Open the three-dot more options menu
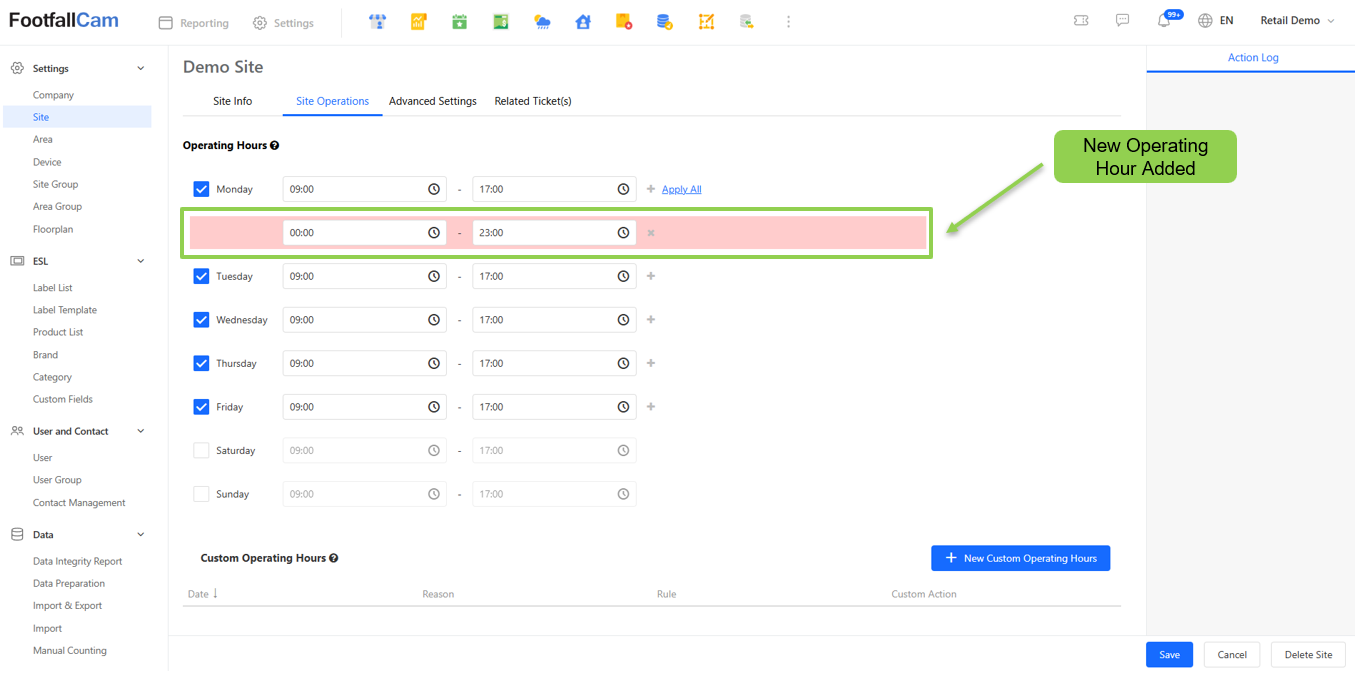The height and width of the screenshot is (675, 1355). tap(788, 22)
